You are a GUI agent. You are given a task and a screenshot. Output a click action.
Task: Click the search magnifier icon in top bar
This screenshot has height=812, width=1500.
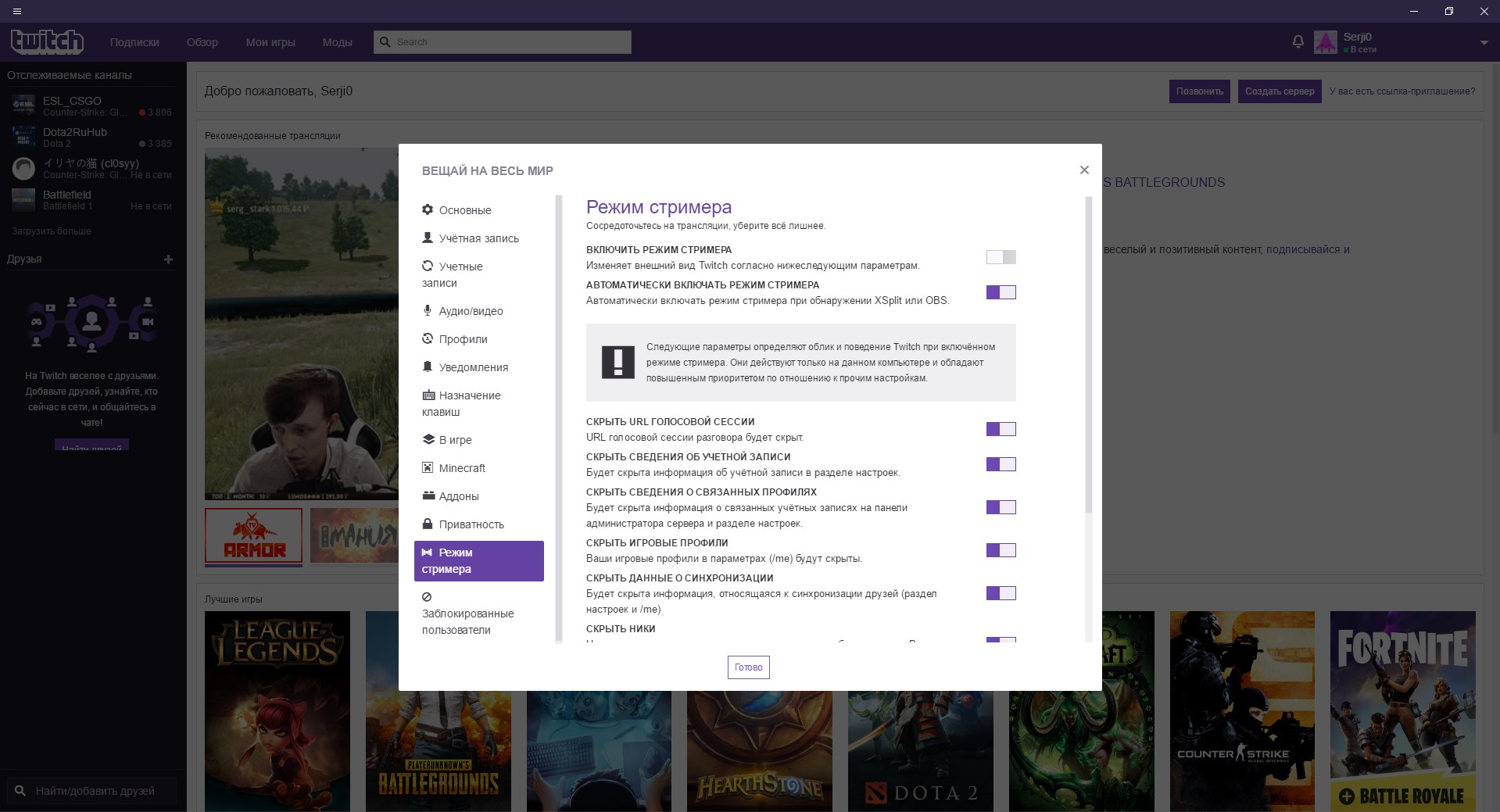pos(385,42)
